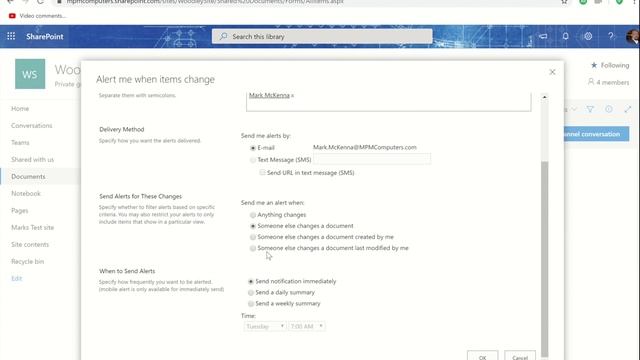The height and width of the screenshot is (360, 640).
Task: Open the Video comments bookmark
Action: pos(38,16)
